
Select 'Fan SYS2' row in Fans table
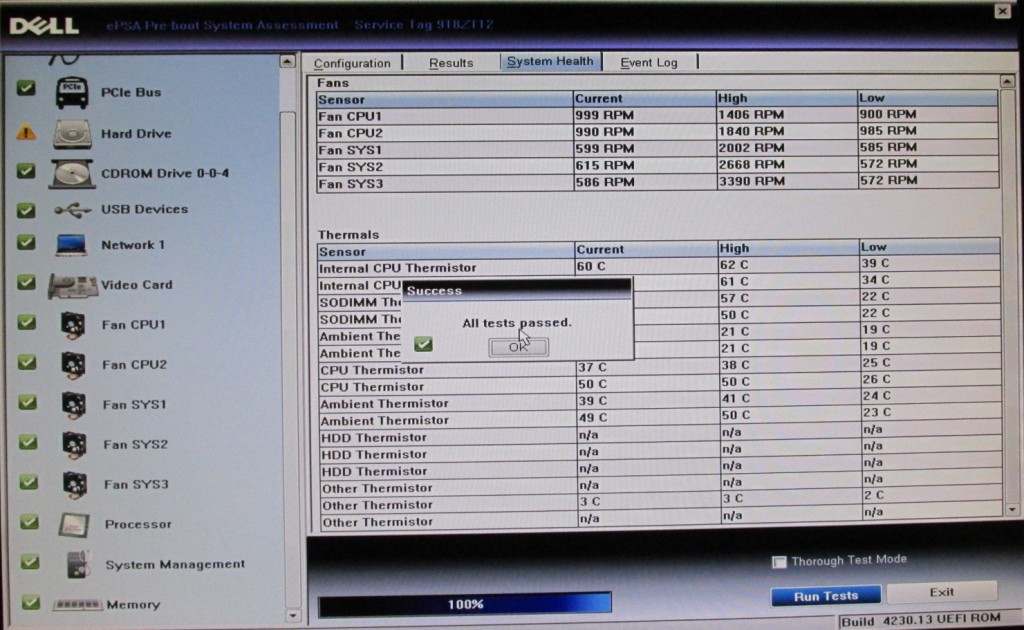(657, 166)
